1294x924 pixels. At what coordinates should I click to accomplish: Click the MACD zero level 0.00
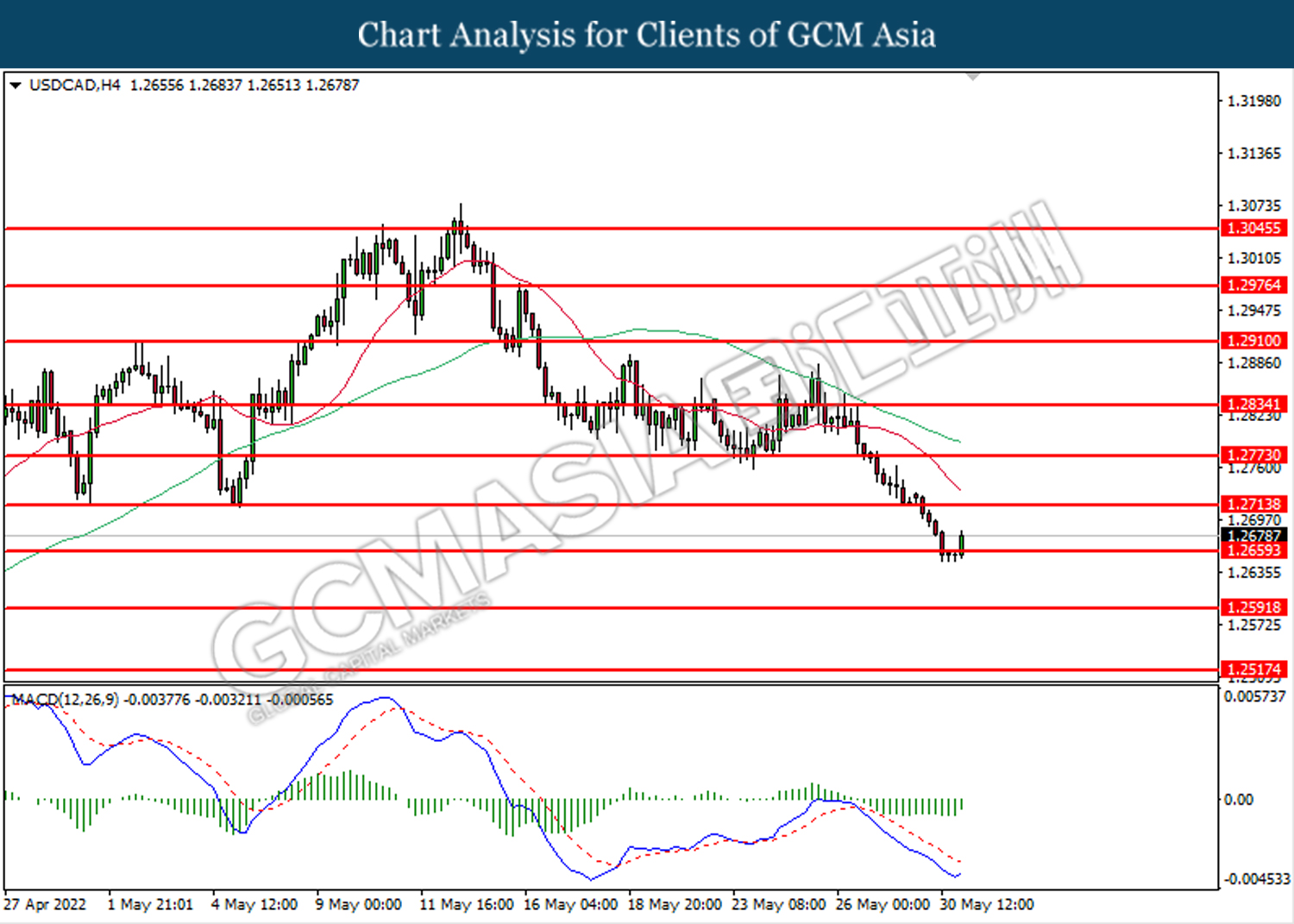tap(1239, 800)
